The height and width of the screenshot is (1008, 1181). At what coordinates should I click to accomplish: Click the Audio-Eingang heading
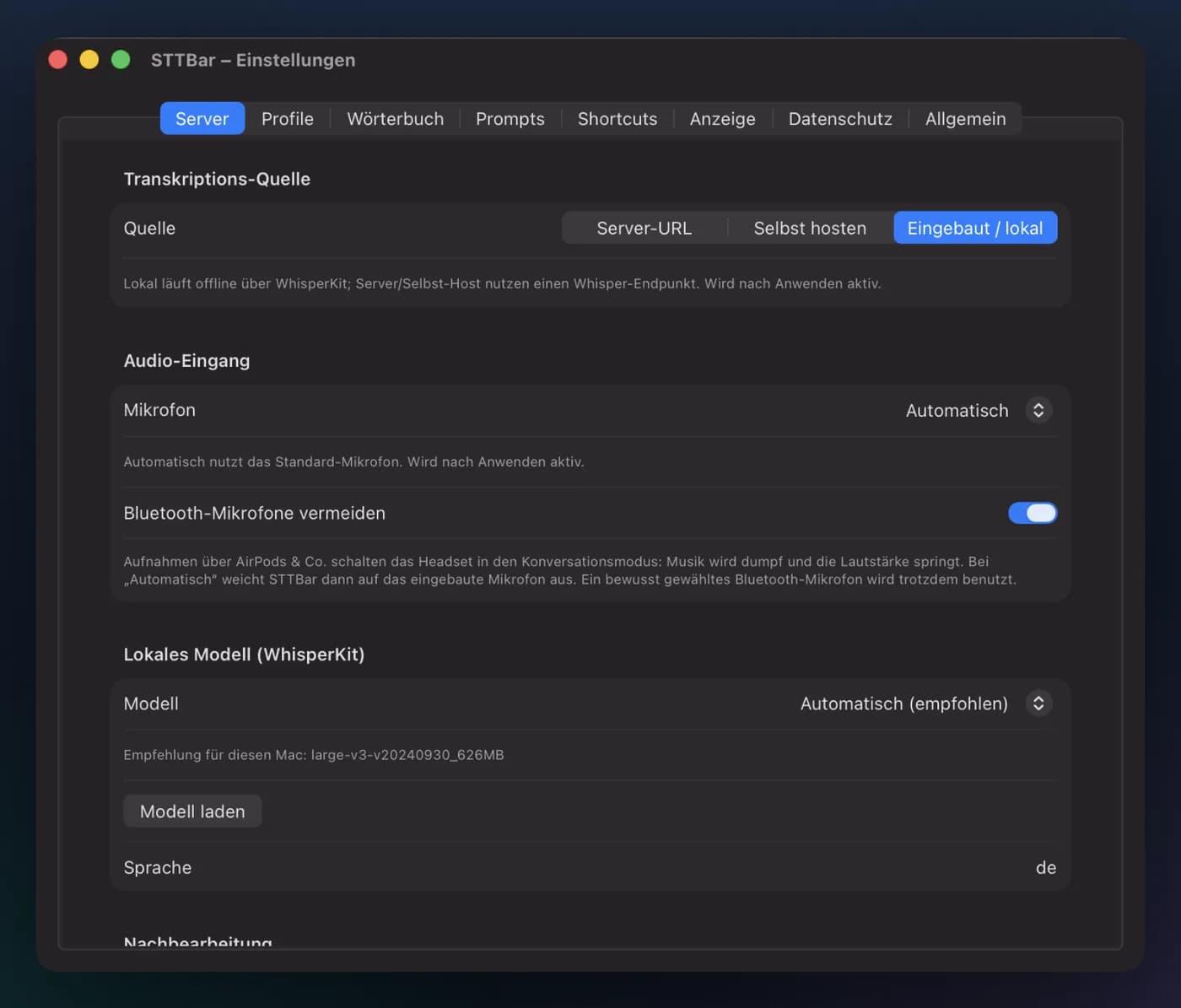coord(186,361)
